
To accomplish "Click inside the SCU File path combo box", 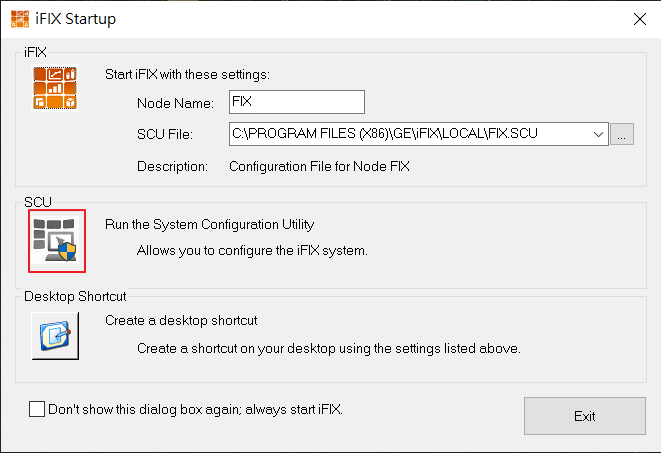I will point(410,134).
